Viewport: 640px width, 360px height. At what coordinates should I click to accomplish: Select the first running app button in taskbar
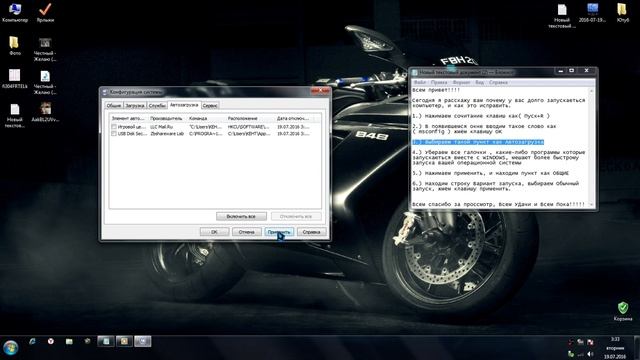click(106, 341)
